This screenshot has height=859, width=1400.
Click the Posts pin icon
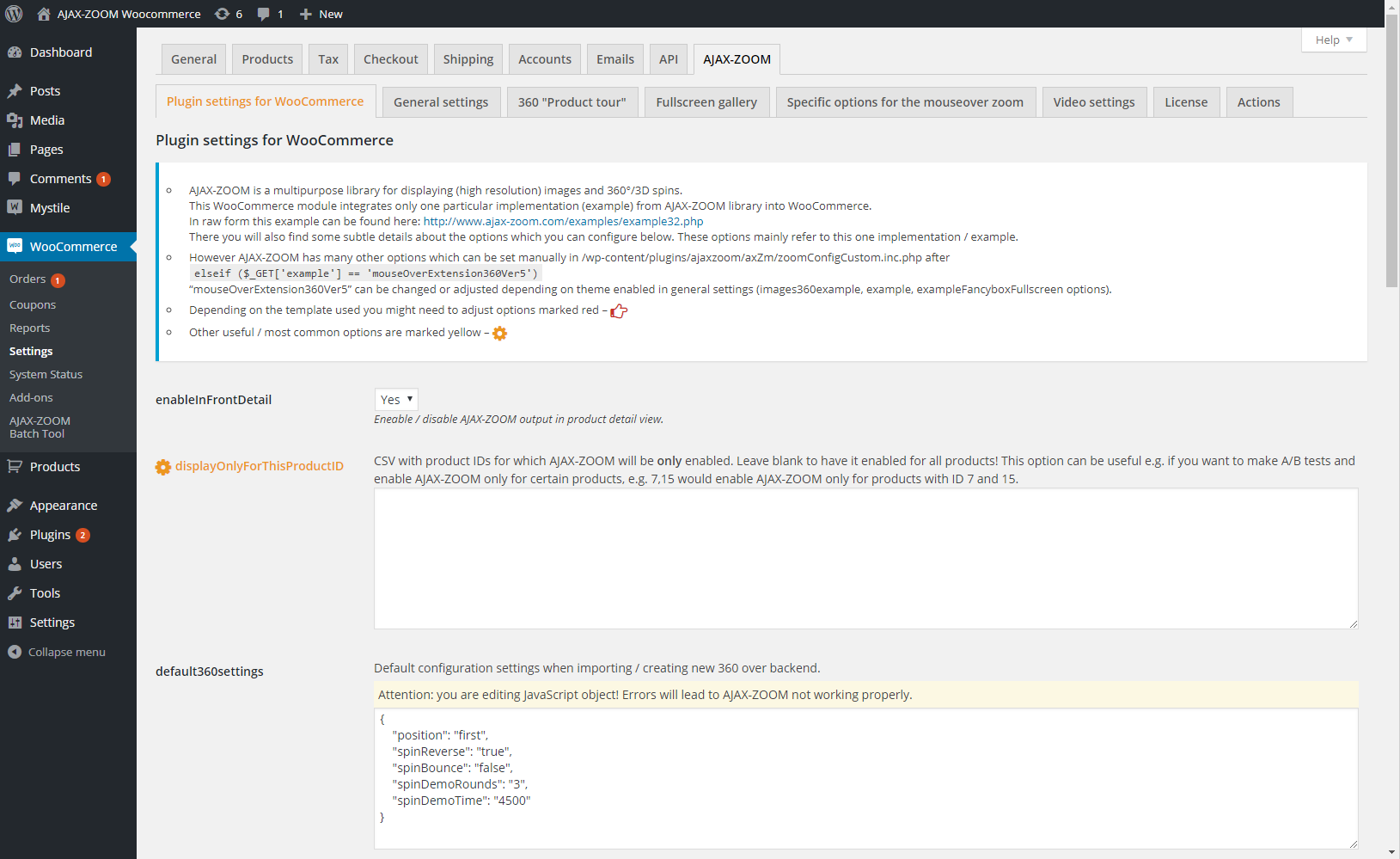coord(15,91)
